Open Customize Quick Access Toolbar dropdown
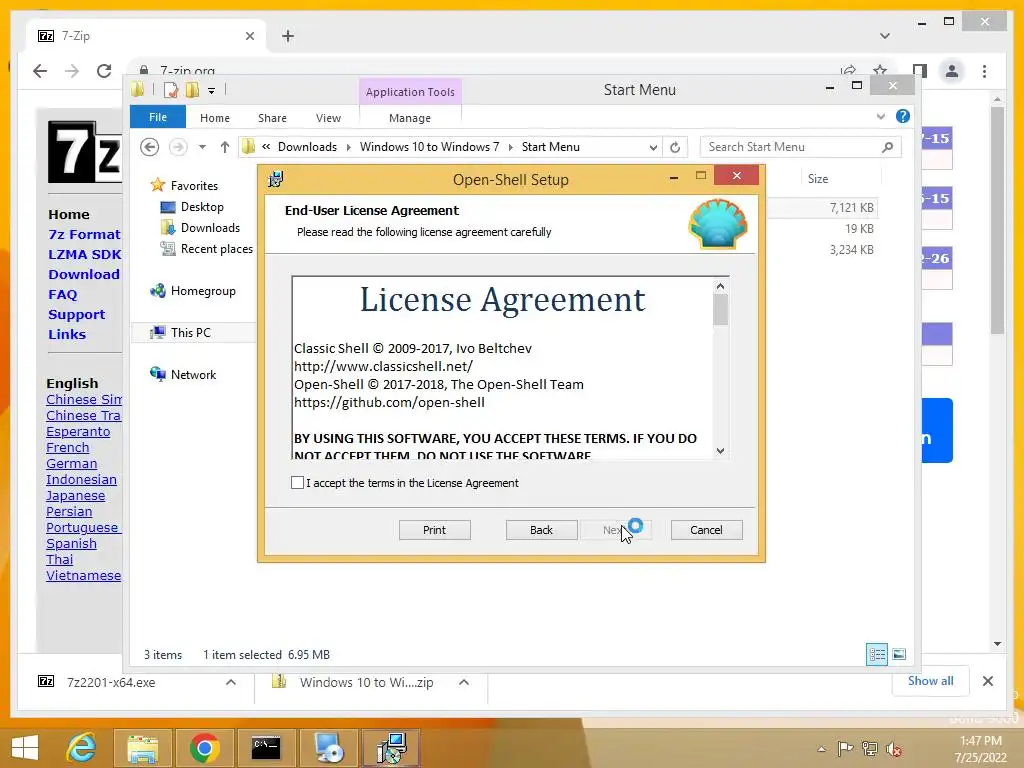The height and width of the screenshot is (768, 1024). pyautogui.click(x=212, y=90)
